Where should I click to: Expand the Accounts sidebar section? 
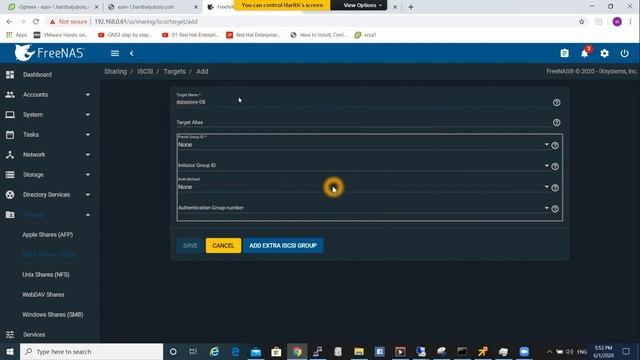pos(88,95)
